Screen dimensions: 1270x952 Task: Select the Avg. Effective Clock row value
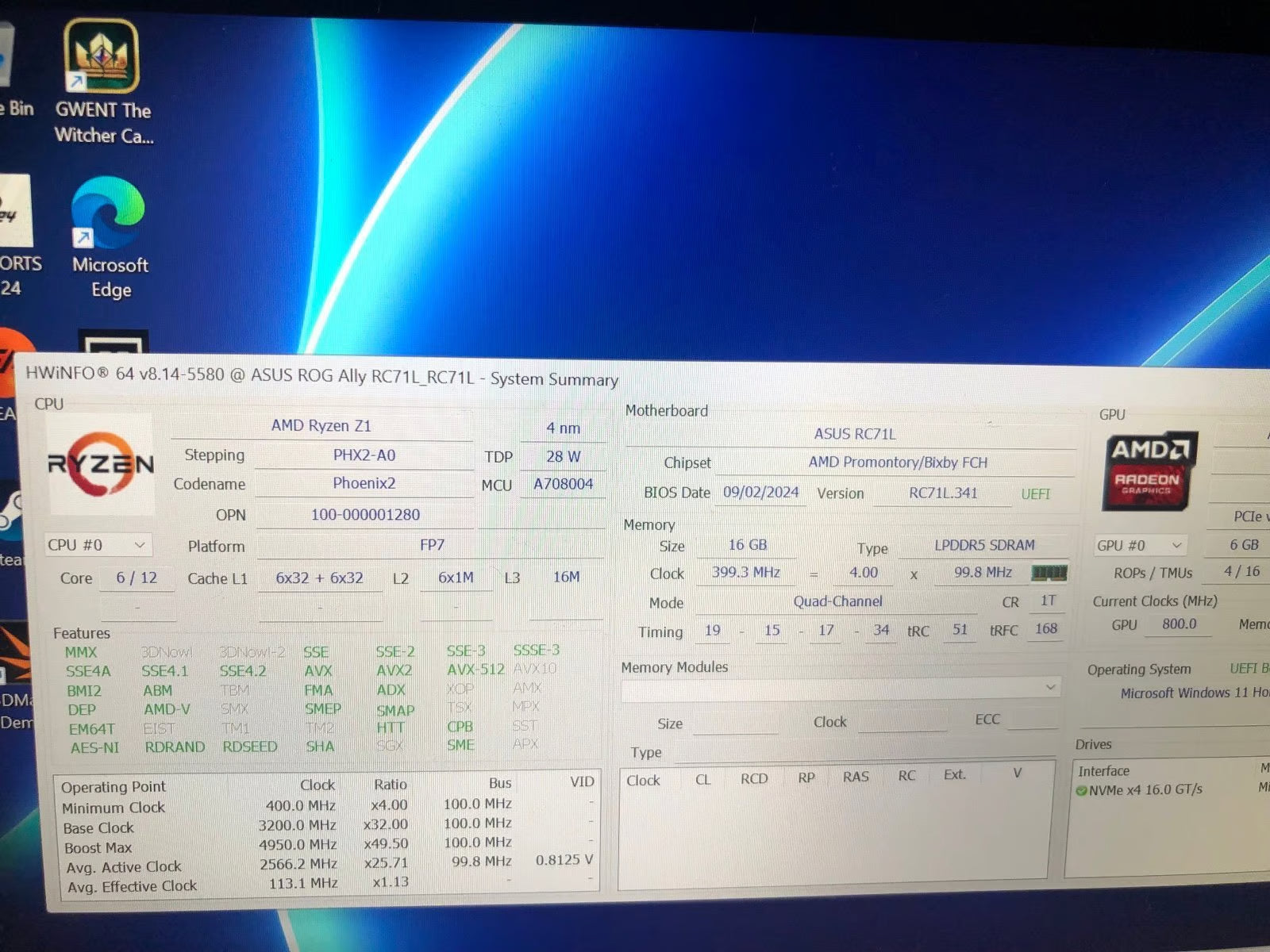pos(301,885)
